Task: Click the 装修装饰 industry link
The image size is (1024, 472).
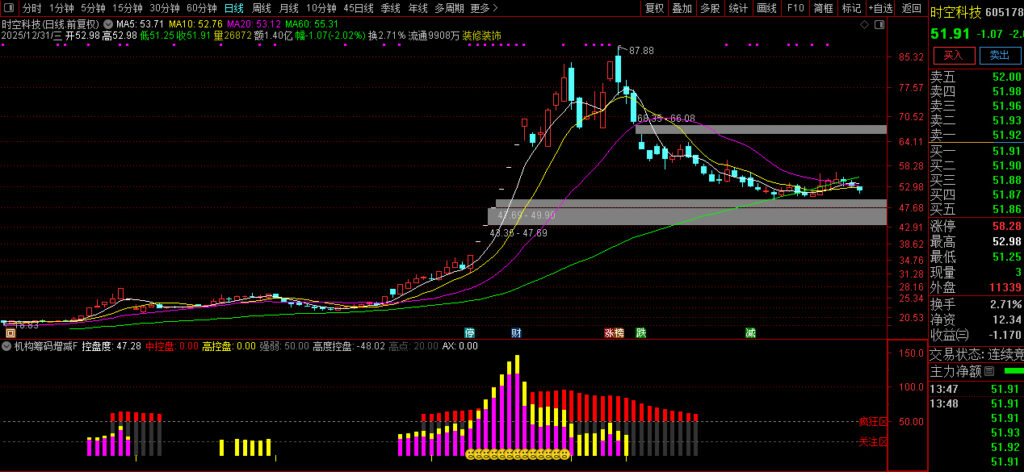Action: pos(482,35)
